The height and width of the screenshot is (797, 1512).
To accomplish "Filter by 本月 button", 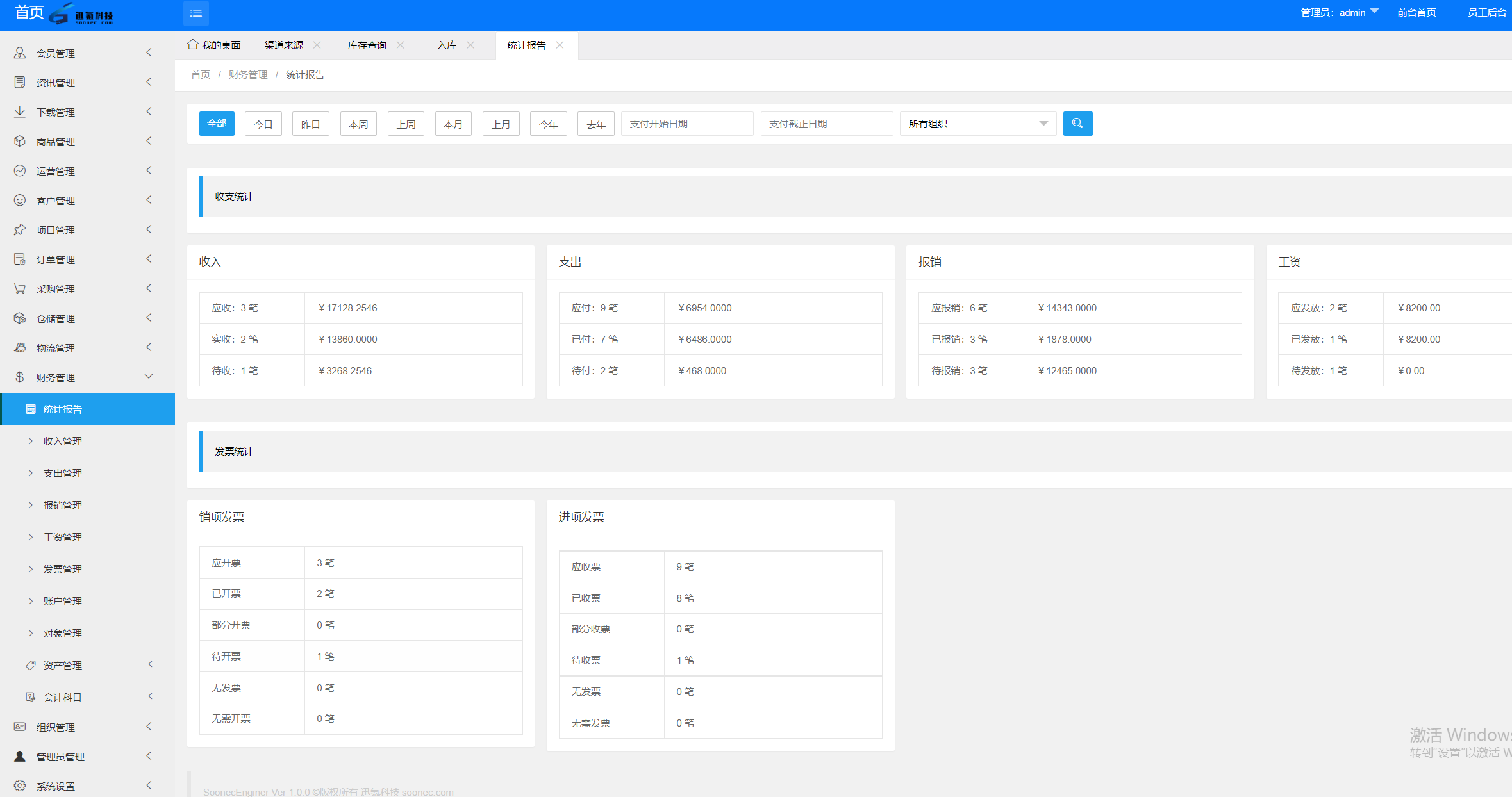I will (x=453, y=124).
